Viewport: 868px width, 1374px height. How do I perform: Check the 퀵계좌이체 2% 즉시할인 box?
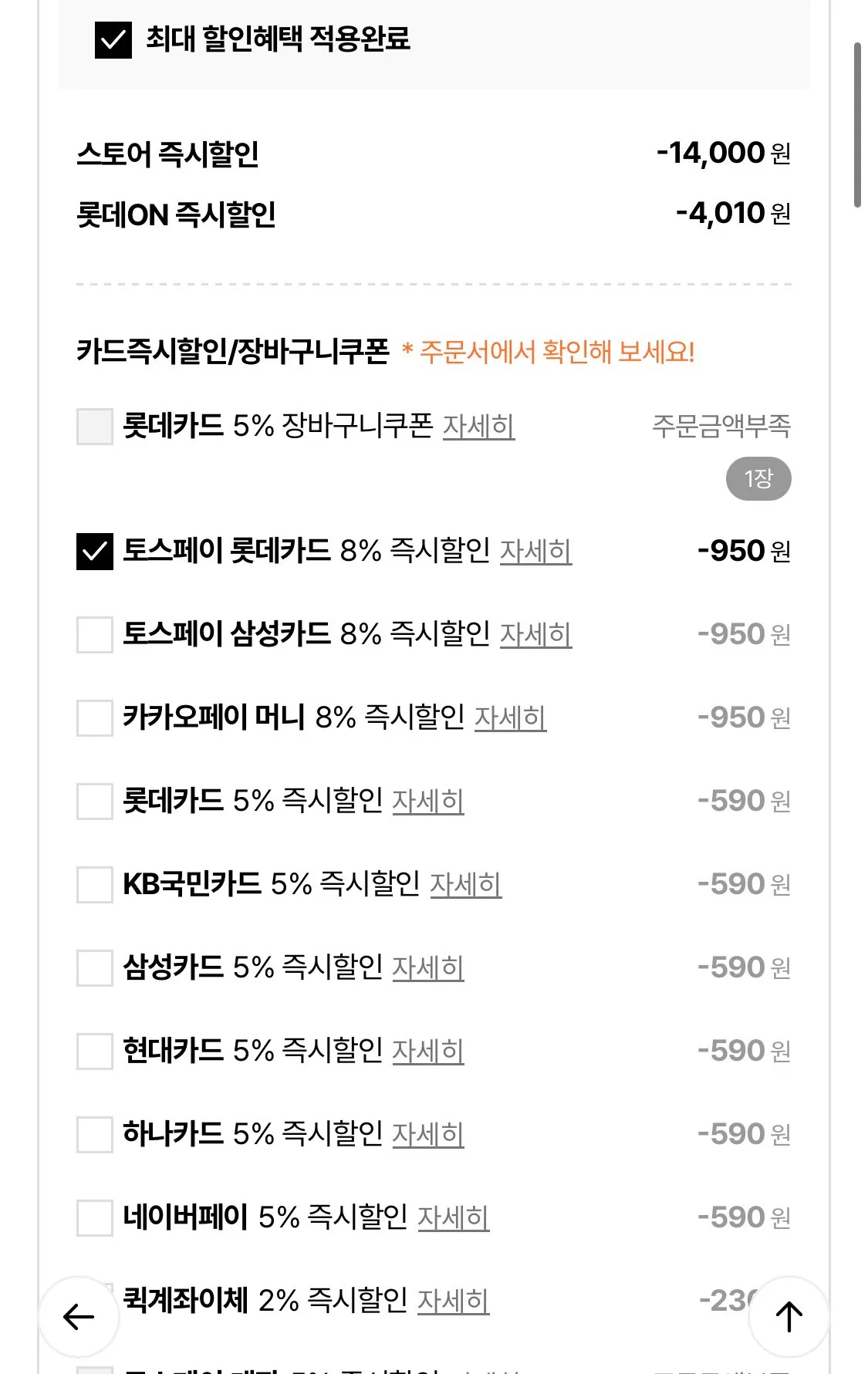point(93,1301)
